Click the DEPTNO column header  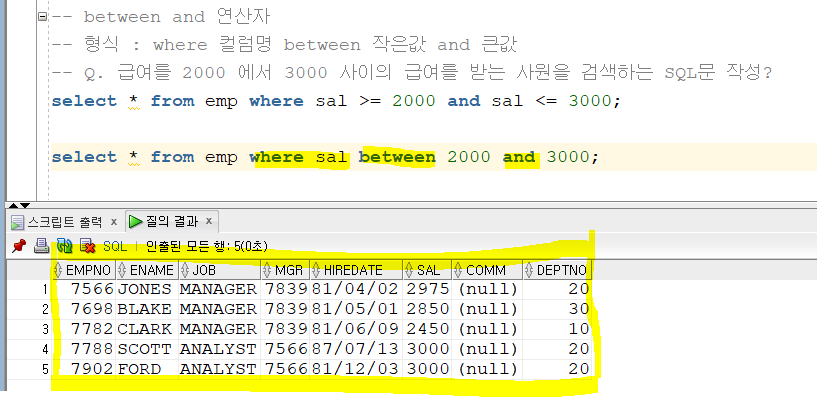tap(557, 270)
